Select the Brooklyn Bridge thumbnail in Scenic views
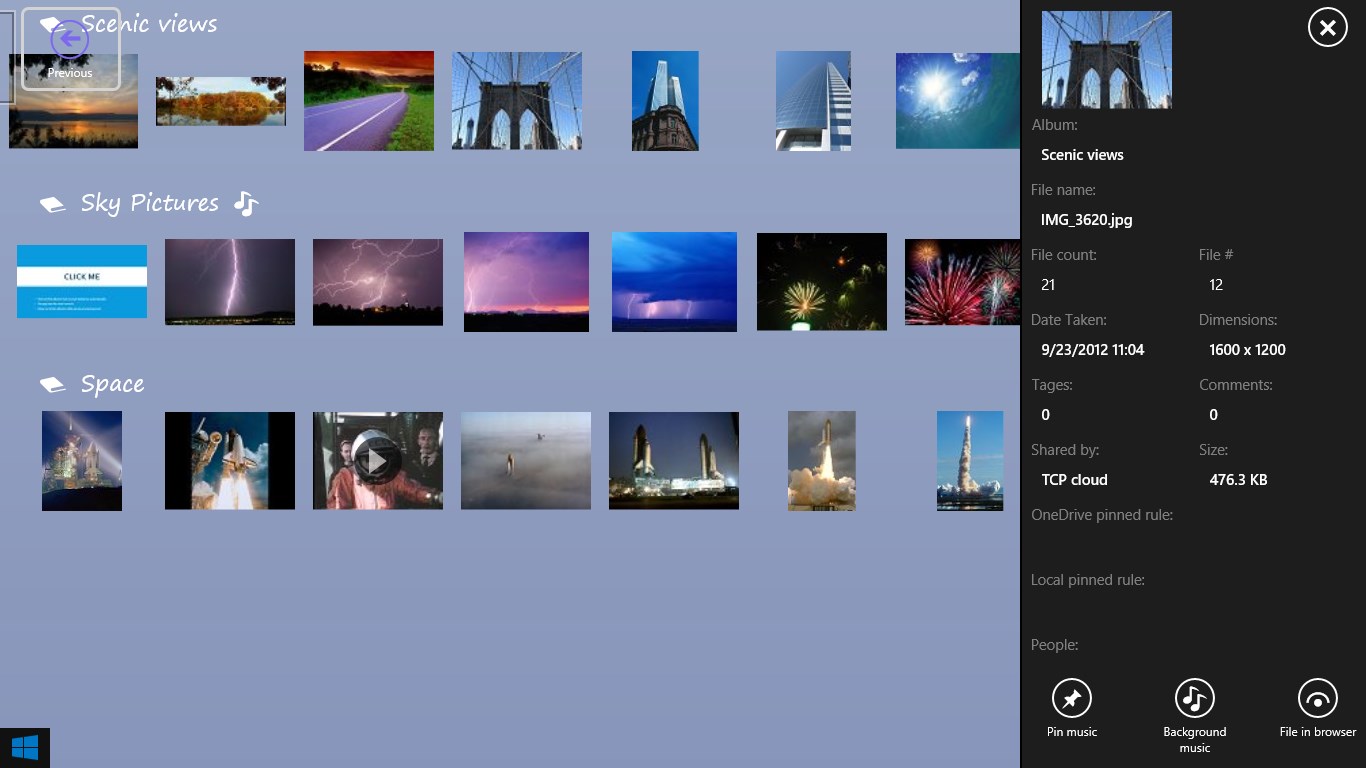 516,101
